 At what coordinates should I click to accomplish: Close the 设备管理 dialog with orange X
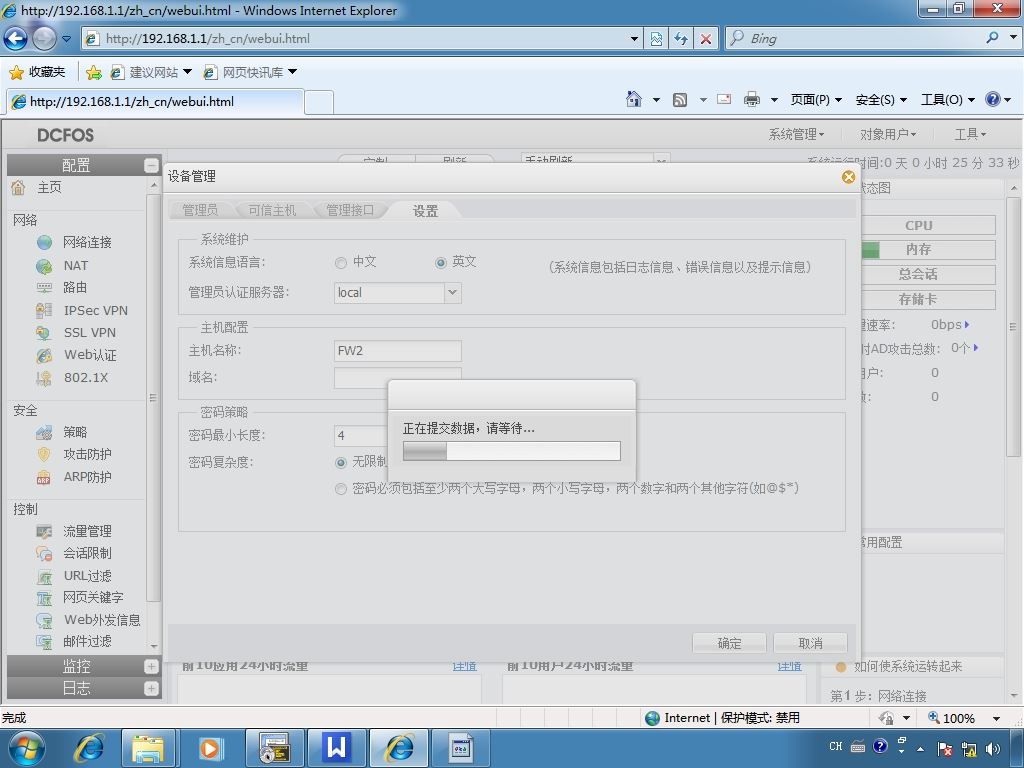[x=848, y=177]
